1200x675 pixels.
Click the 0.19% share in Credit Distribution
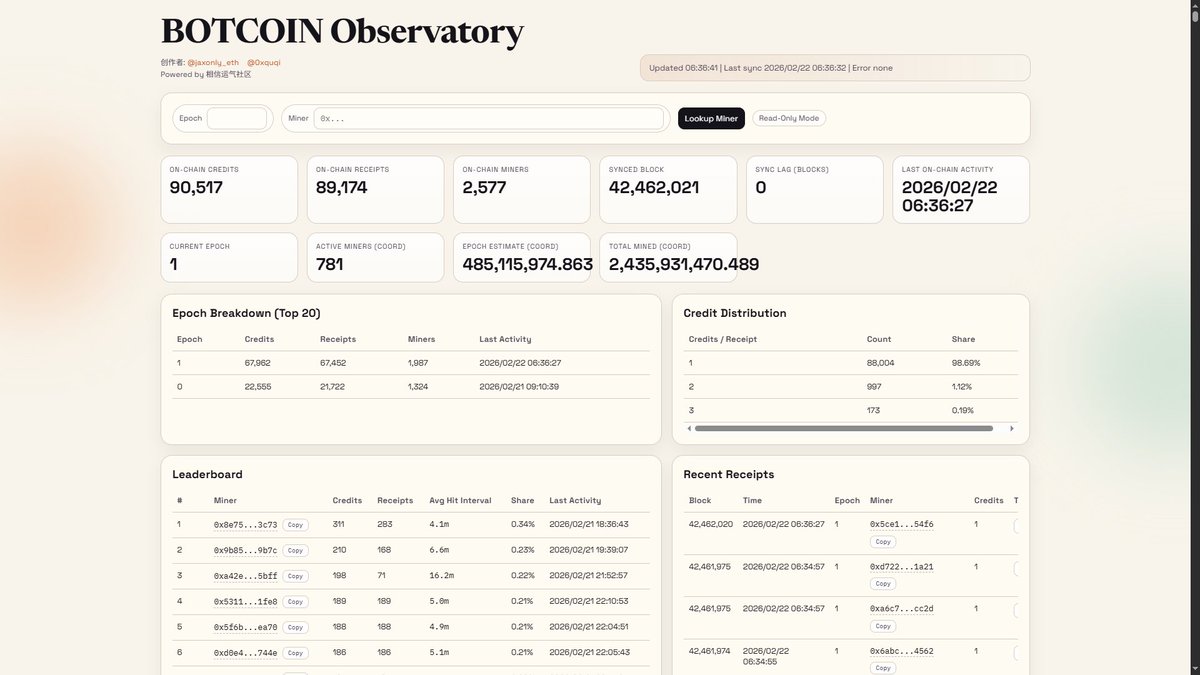pyautogui.click(x=962, y=410)
